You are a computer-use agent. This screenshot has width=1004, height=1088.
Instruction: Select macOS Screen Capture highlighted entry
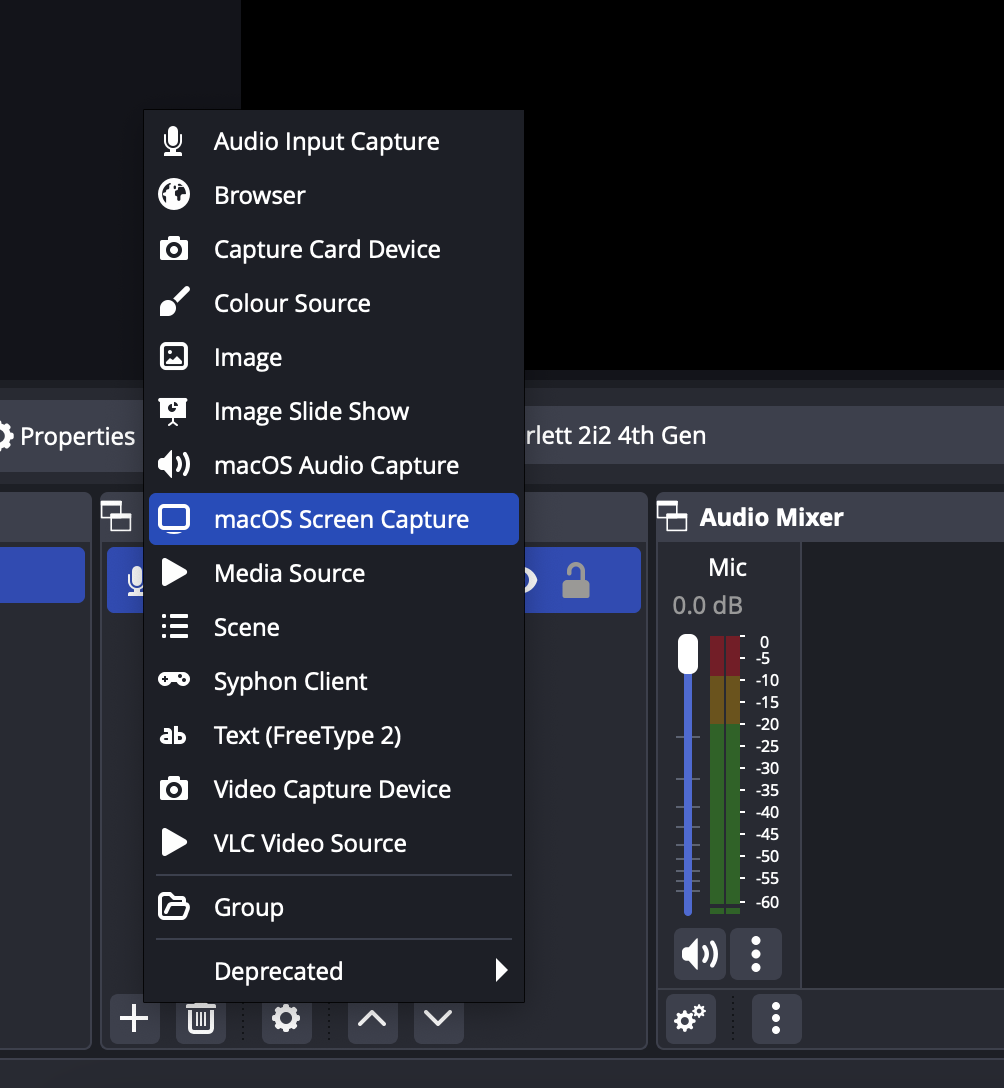pos(334,519)
